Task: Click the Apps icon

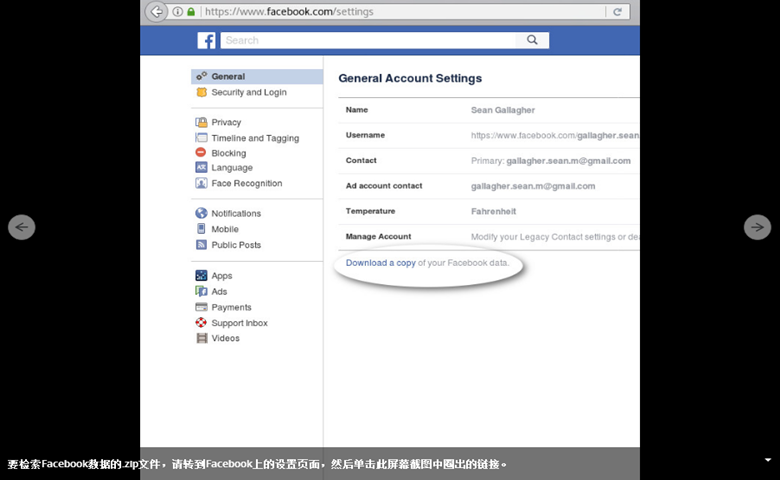Action: (x=201, y=275)
